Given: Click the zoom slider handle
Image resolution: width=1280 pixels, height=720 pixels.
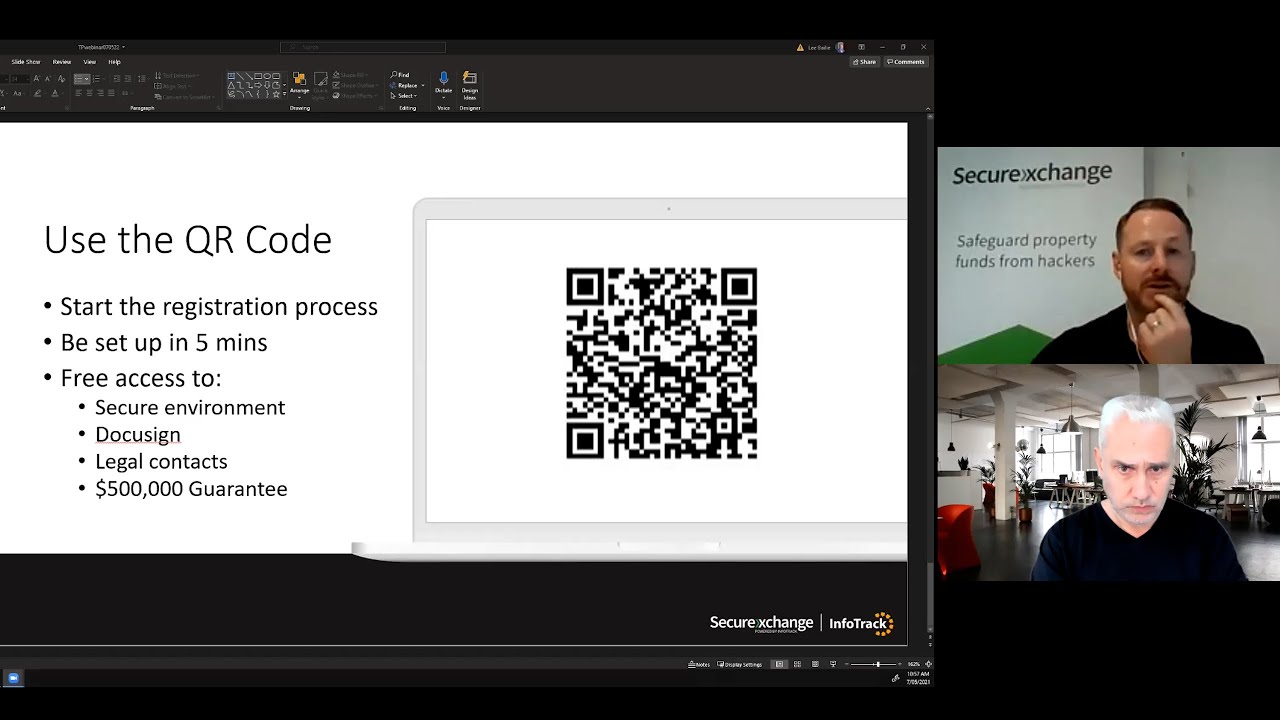Looking at the screenshot, I should pos(878,664).
